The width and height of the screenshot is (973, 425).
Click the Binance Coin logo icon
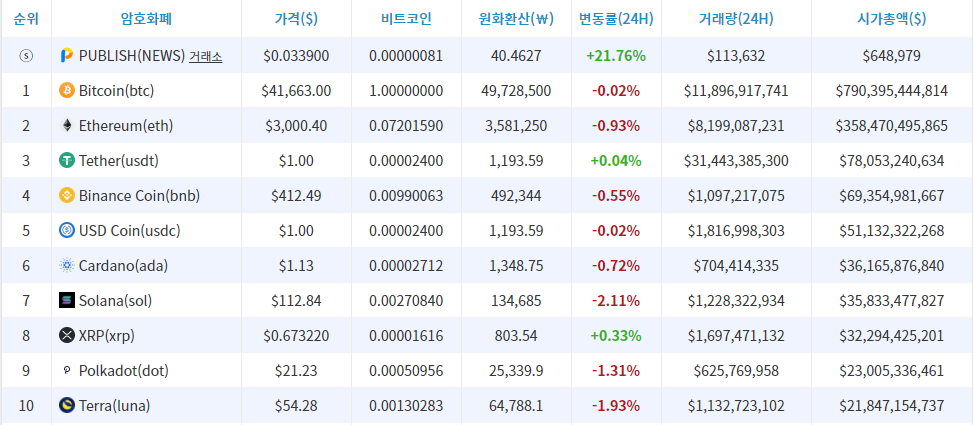(x=66, y=196)
